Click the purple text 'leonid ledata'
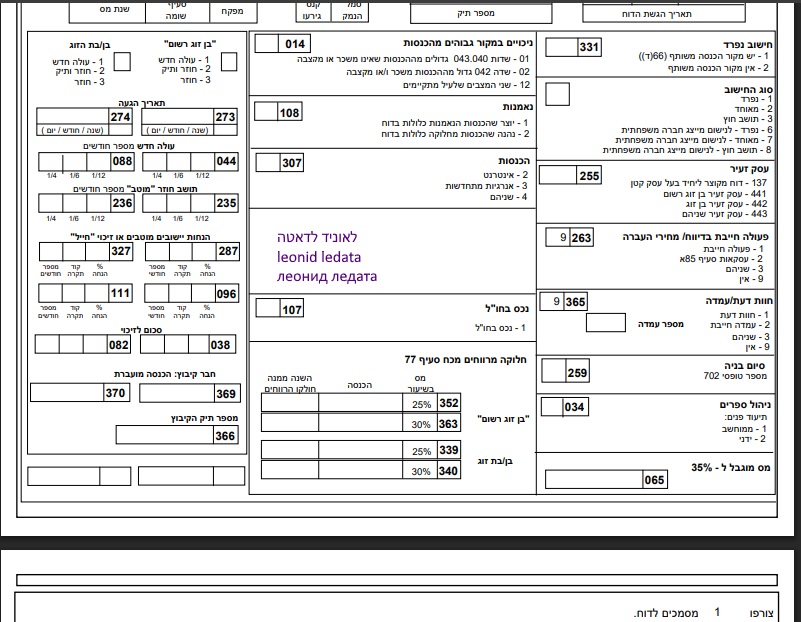The height and width of the screenshot is (622, 801). pyautogui.click(x=319, y=257)
